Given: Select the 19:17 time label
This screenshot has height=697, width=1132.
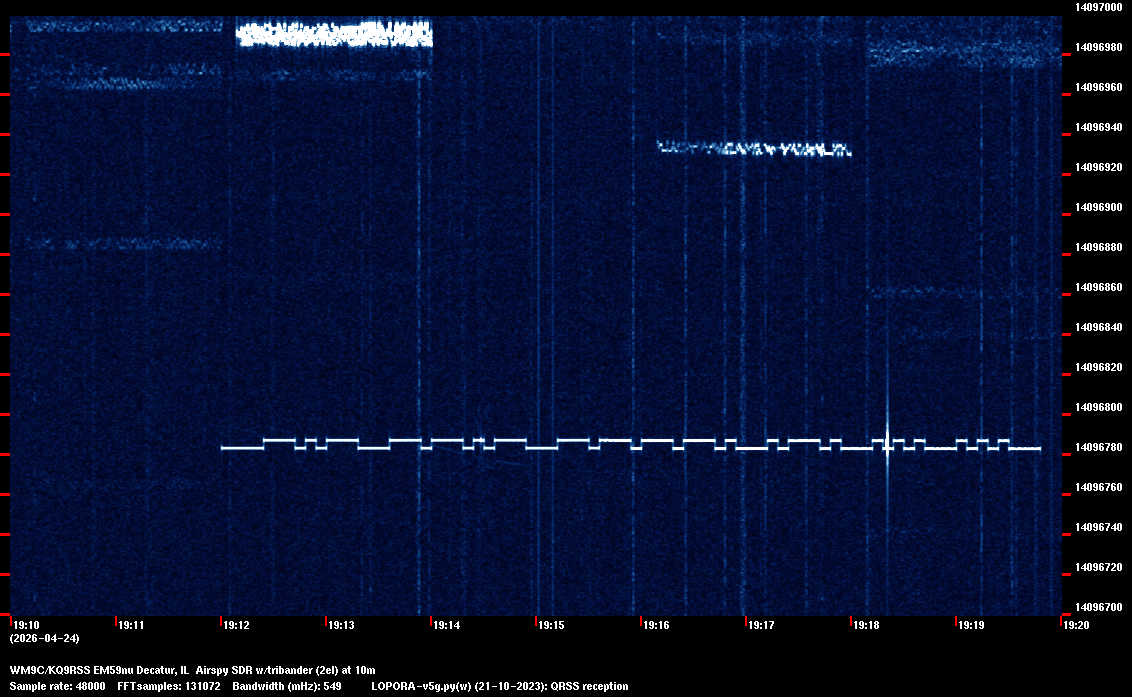Looking at the screenshot, I should pyautogui.click(x=761, y=625).
